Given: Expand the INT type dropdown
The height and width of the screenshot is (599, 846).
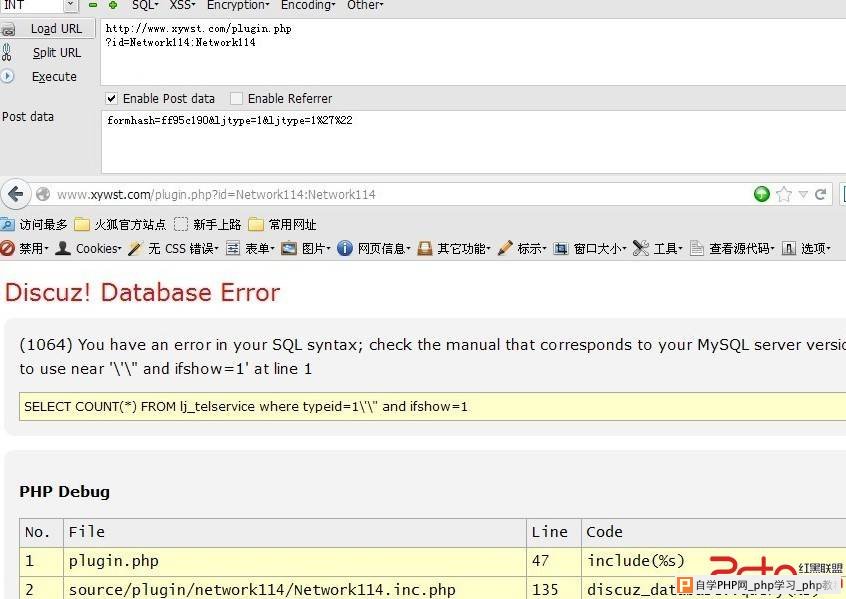Looking at the screenshot, I should (71, 5).
